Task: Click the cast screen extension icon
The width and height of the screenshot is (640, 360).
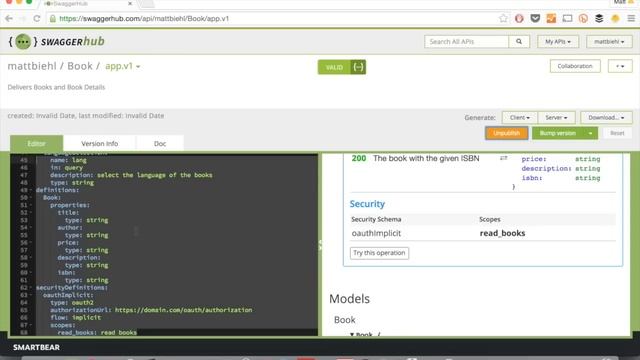Action: [x=567, y=18]
